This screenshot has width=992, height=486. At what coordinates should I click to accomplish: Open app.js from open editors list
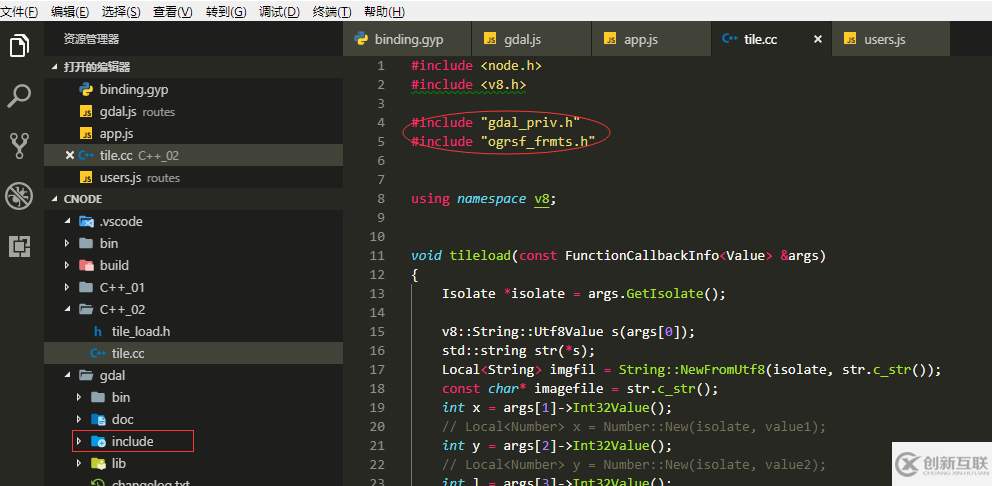pyautogui.click(x=194, y=134)
